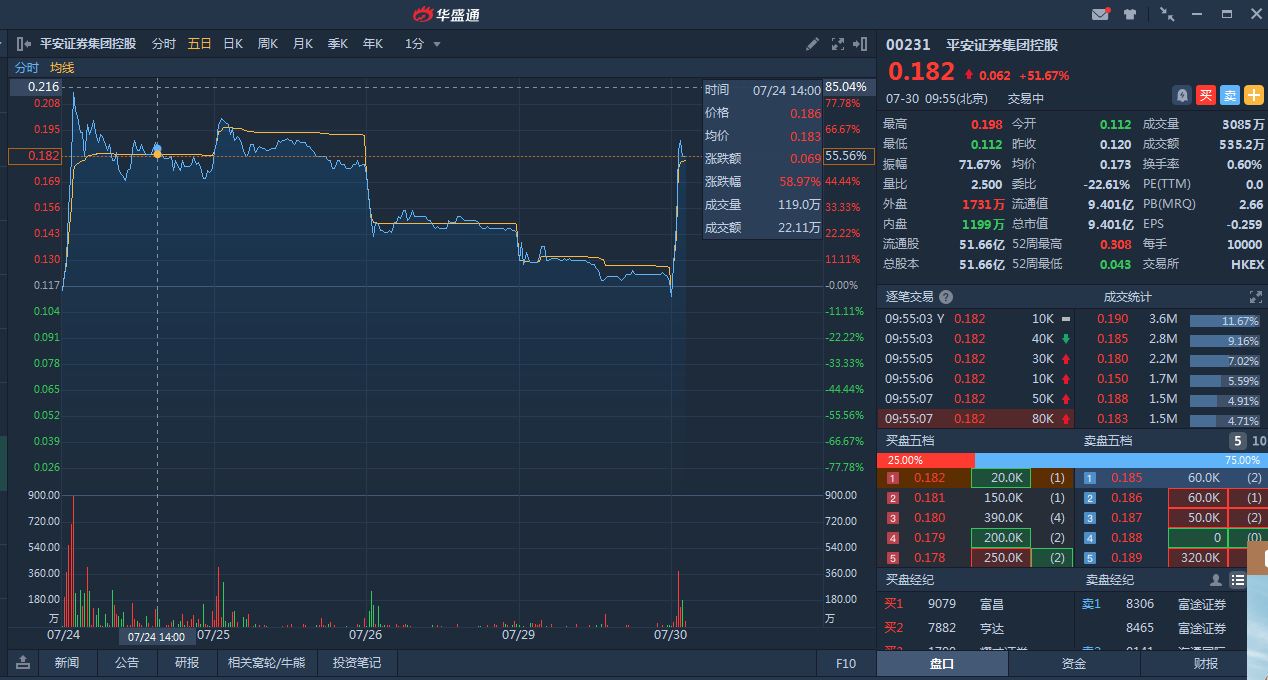Toggle the 分时 line legend
The width and height of the screenshot is (1268, 680).
(27, 68)
